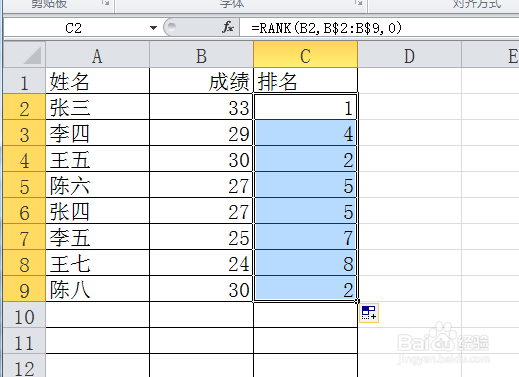Select row 10 header
The image size is (519, 377).
[24, 315]
